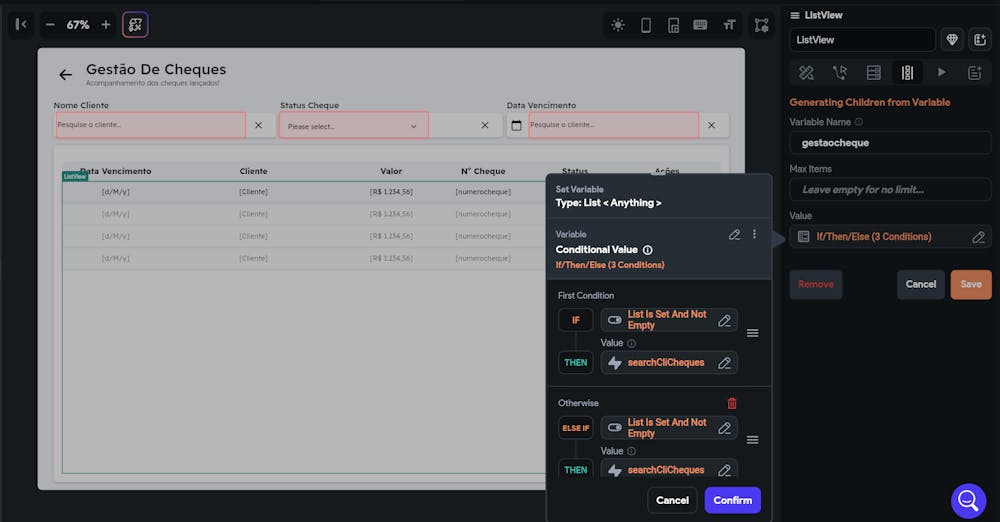Edit the ELSE IF List Is Set condition
This screenshot has height=522, width=1000.
click(x=669, y=428)
